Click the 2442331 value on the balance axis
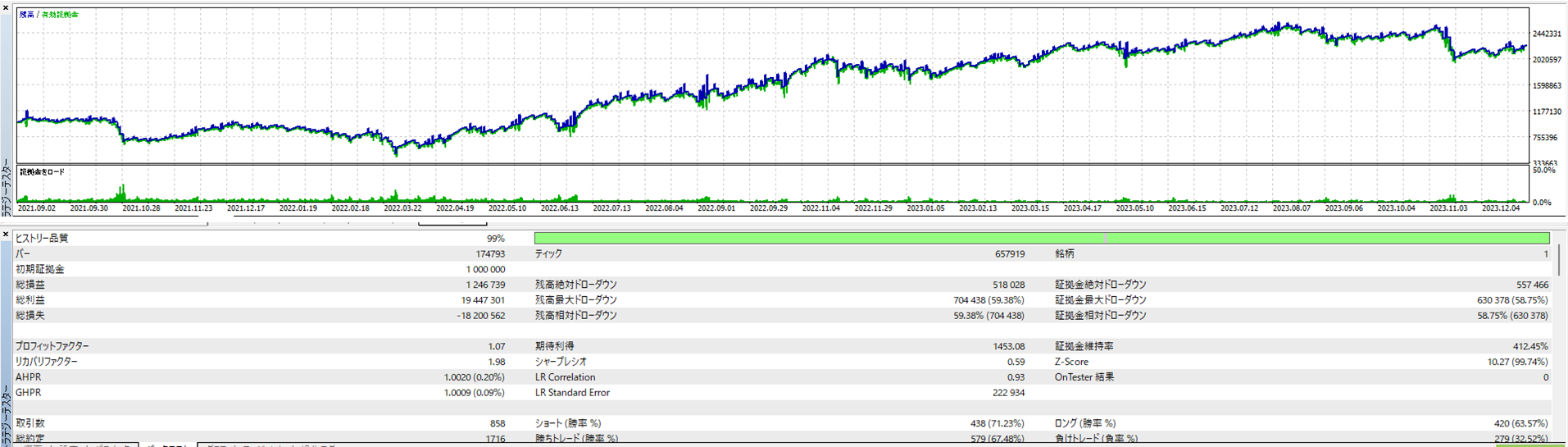Viewport: 1568px width, 447px height. click(x=1547, y=34)
